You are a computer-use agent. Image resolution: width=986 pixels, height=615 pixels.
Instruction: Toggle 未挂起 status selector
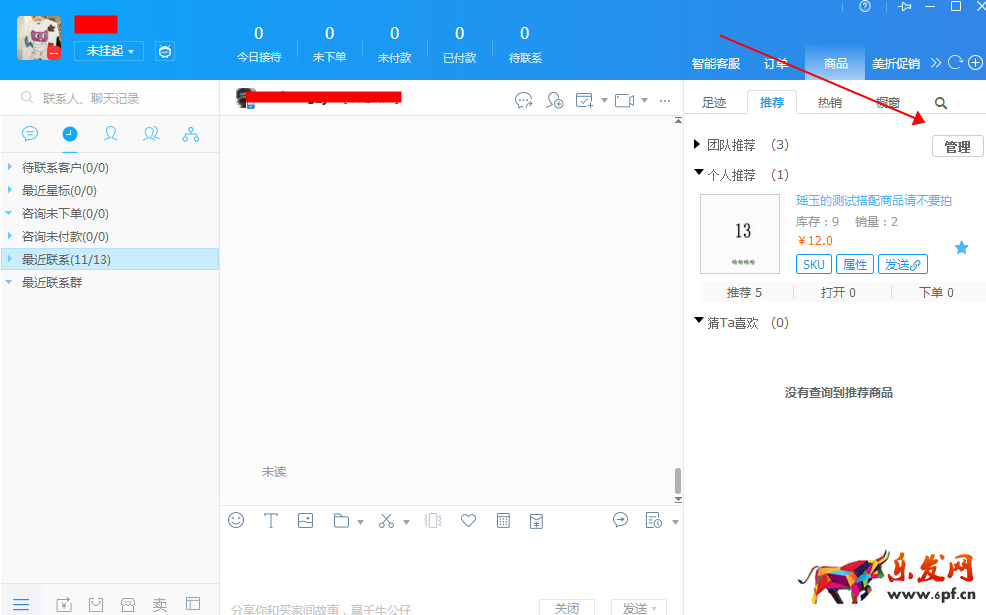coord(108,50)
